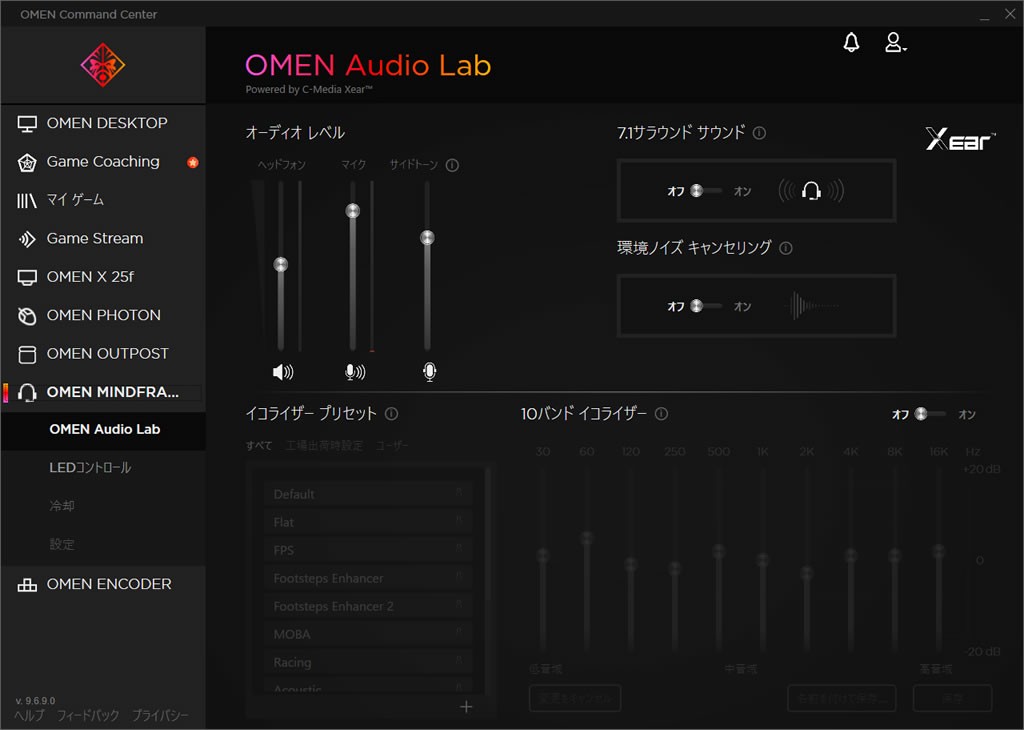
Task: Select OMEN Audio Lab sub-tab
Action: [104, 430]
